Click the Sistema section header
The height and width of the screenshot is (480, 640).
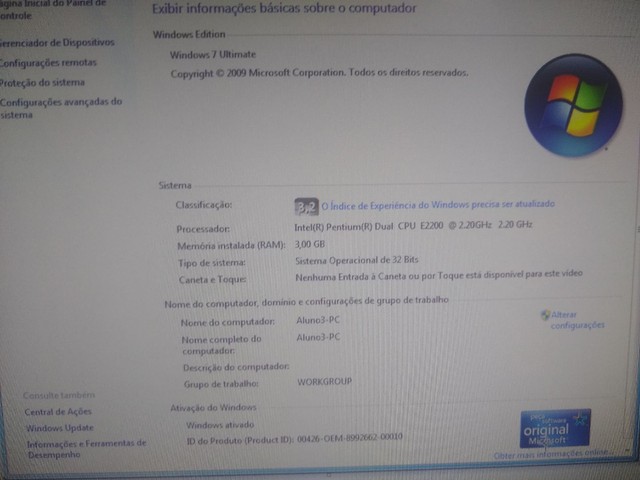pos(175,186)
